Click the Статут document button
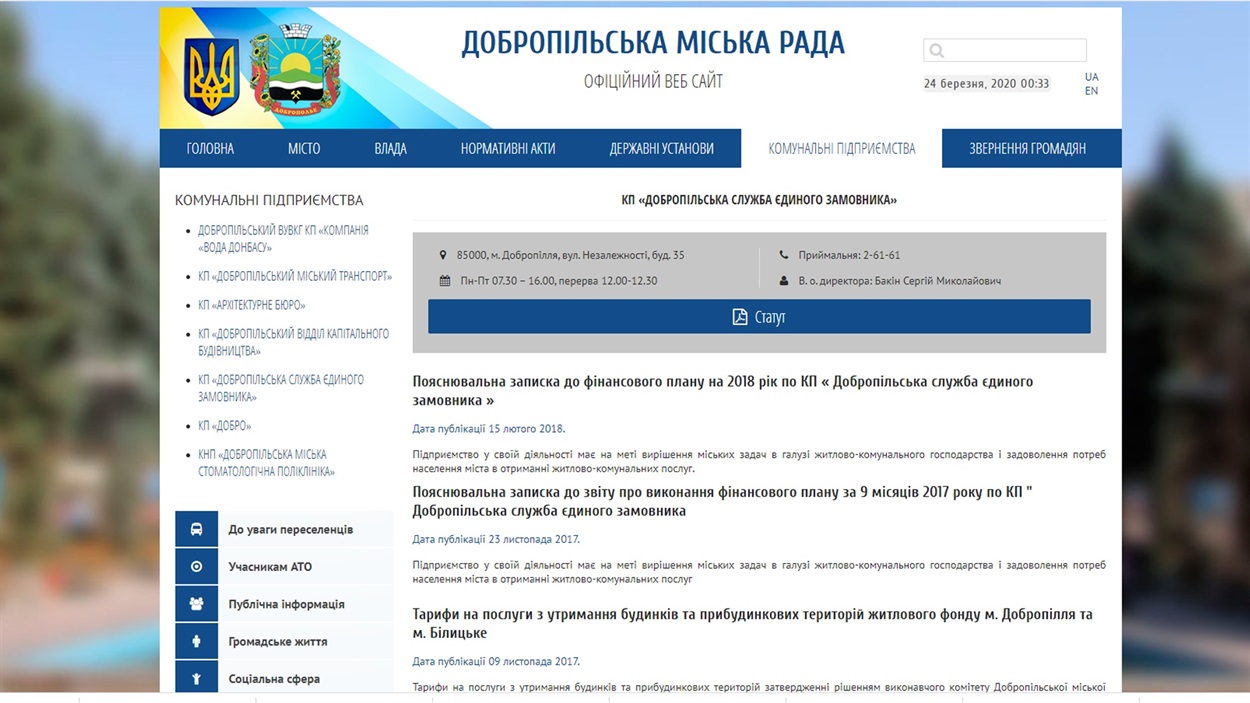The image size is (1250, 703). 759,317
